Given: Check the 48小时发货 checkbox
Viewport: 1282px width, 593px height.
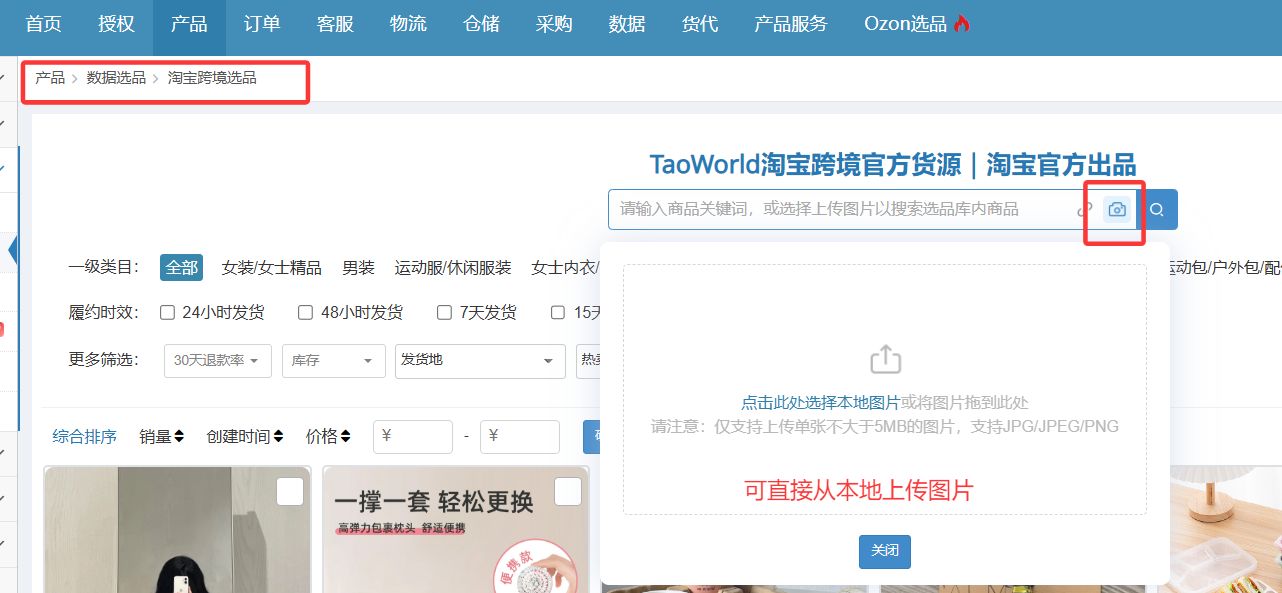Looking at the screenshot, I should (306, 313).
